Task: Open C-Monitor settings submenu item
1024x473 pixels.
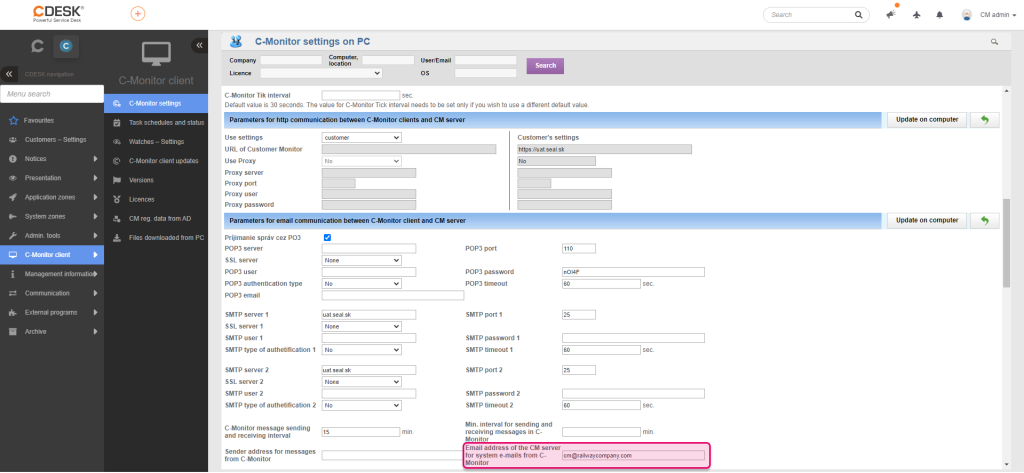Action: pyautogui.click(x=155, y=103)
